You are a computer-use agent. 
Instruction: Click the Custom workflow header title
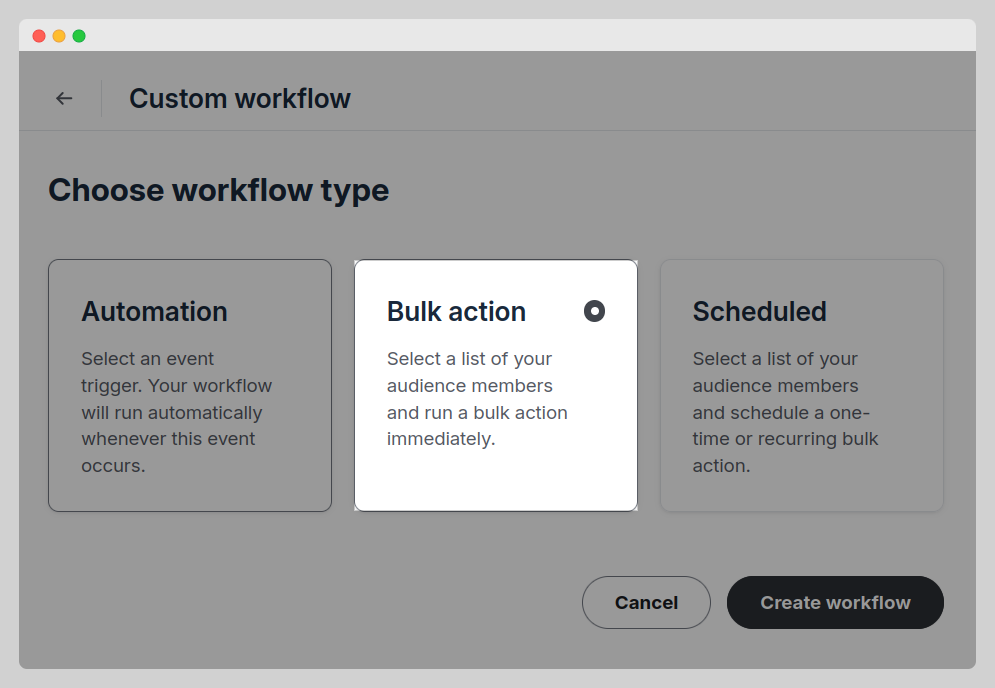[x=240, y=98]
